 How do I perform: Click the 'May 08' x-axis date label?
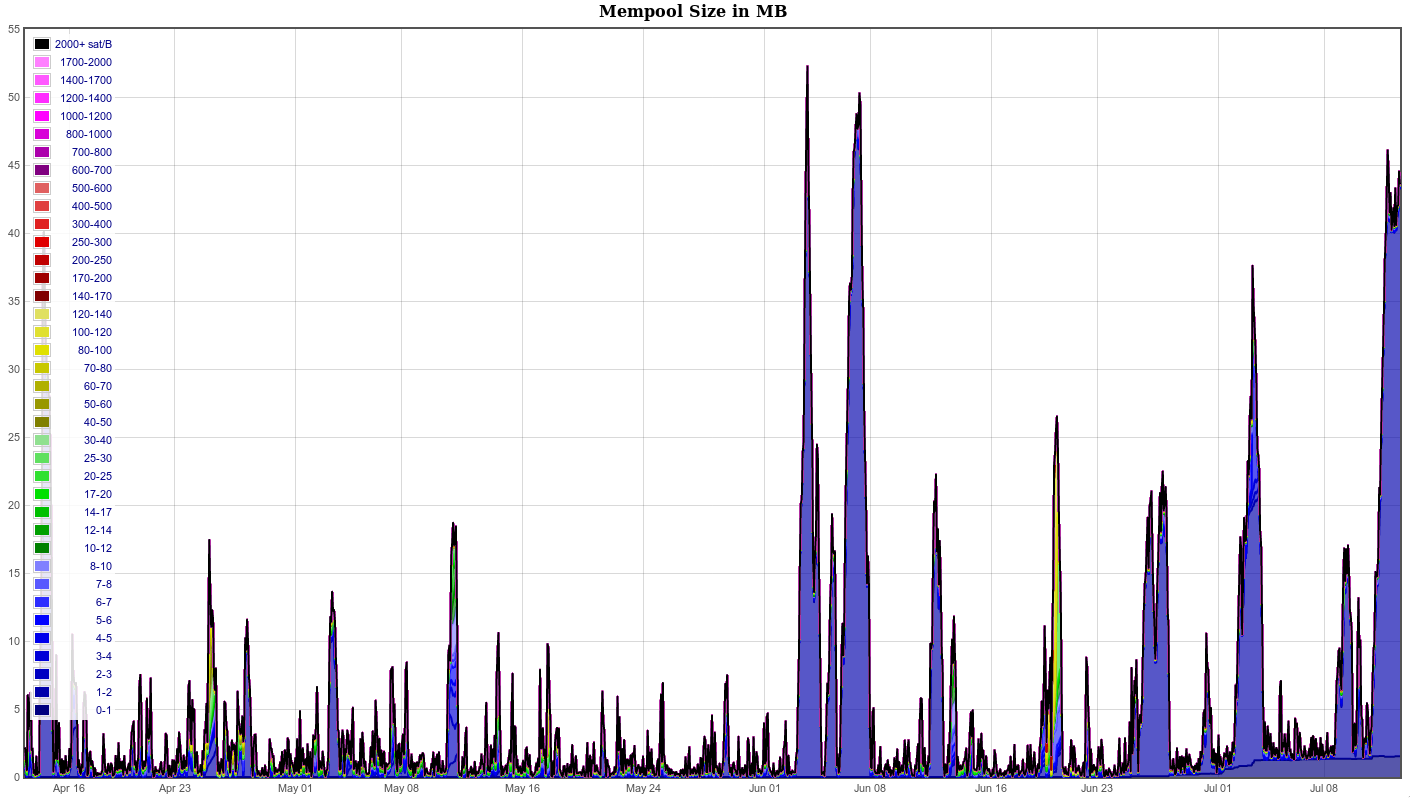pos(401,788)
